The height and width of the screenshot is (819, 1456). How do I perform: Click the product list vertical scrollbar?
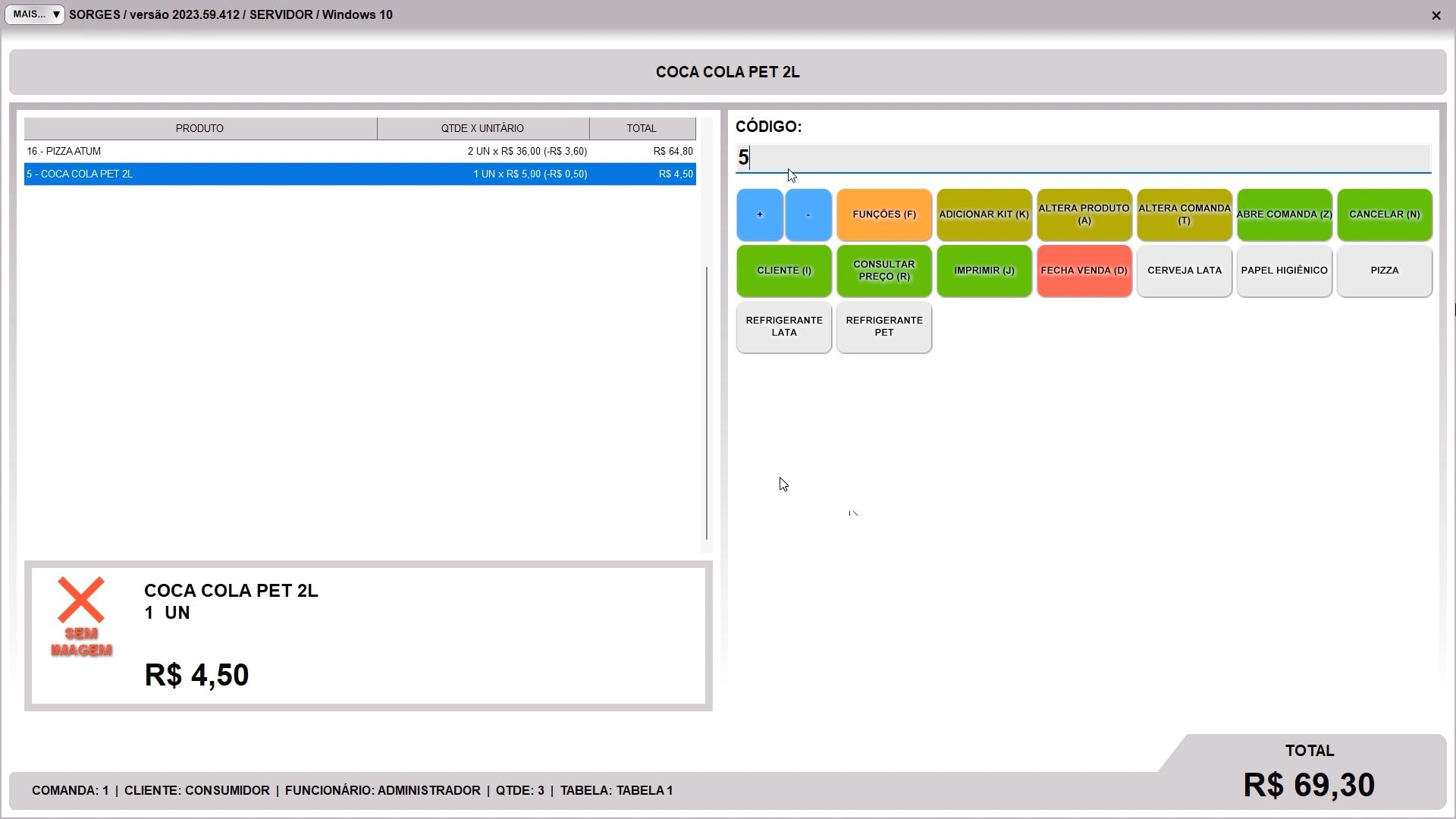(x=707, y=402)
